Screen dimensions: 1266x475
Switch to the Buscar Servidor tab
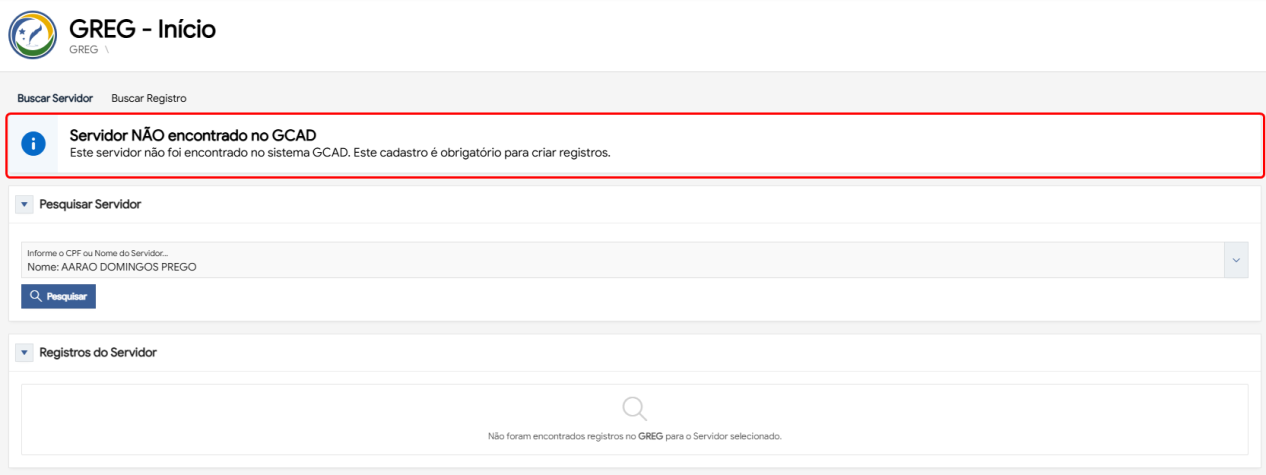pos(55,98)
